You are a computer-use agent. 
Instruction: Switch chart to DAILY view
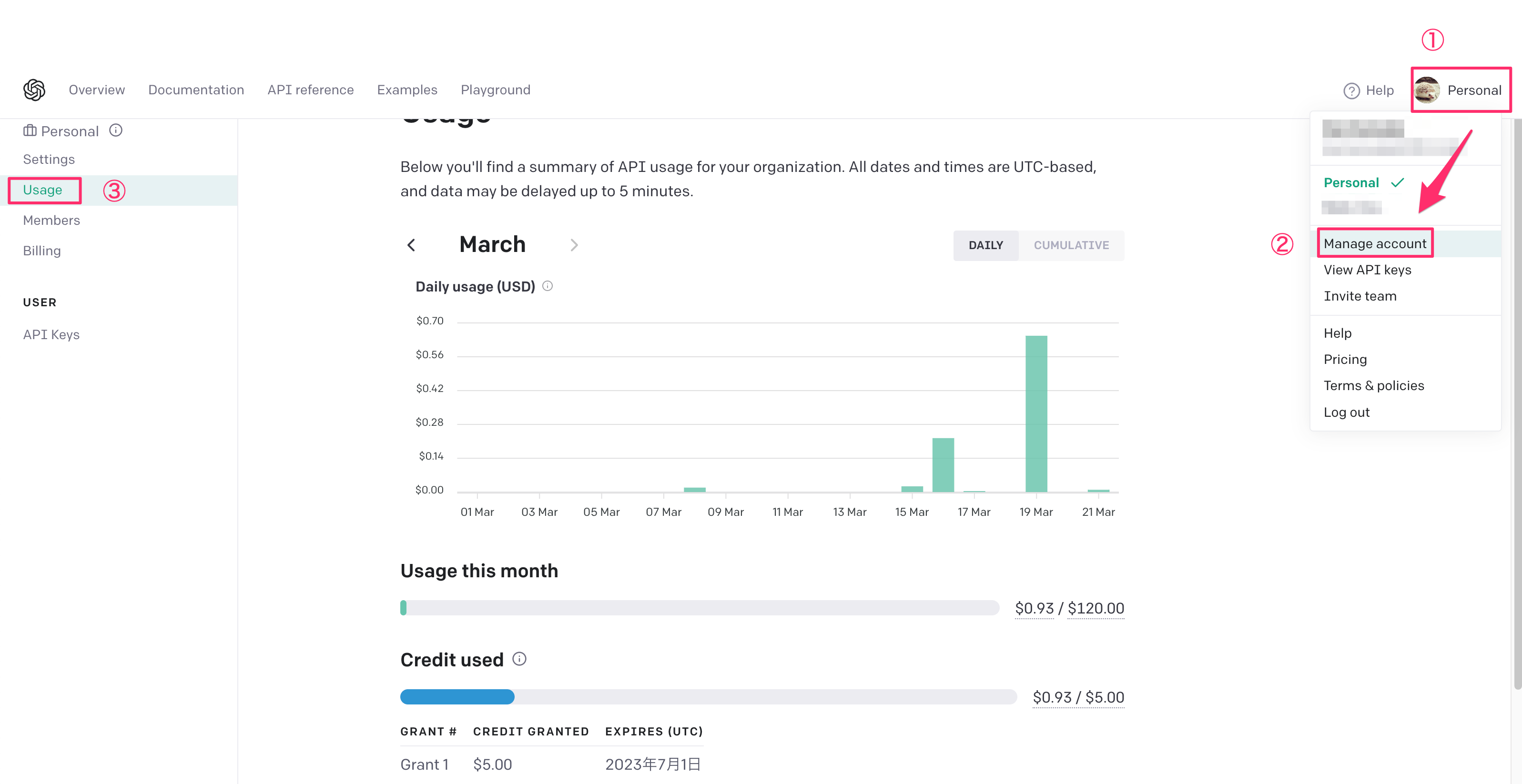(985, 245)
